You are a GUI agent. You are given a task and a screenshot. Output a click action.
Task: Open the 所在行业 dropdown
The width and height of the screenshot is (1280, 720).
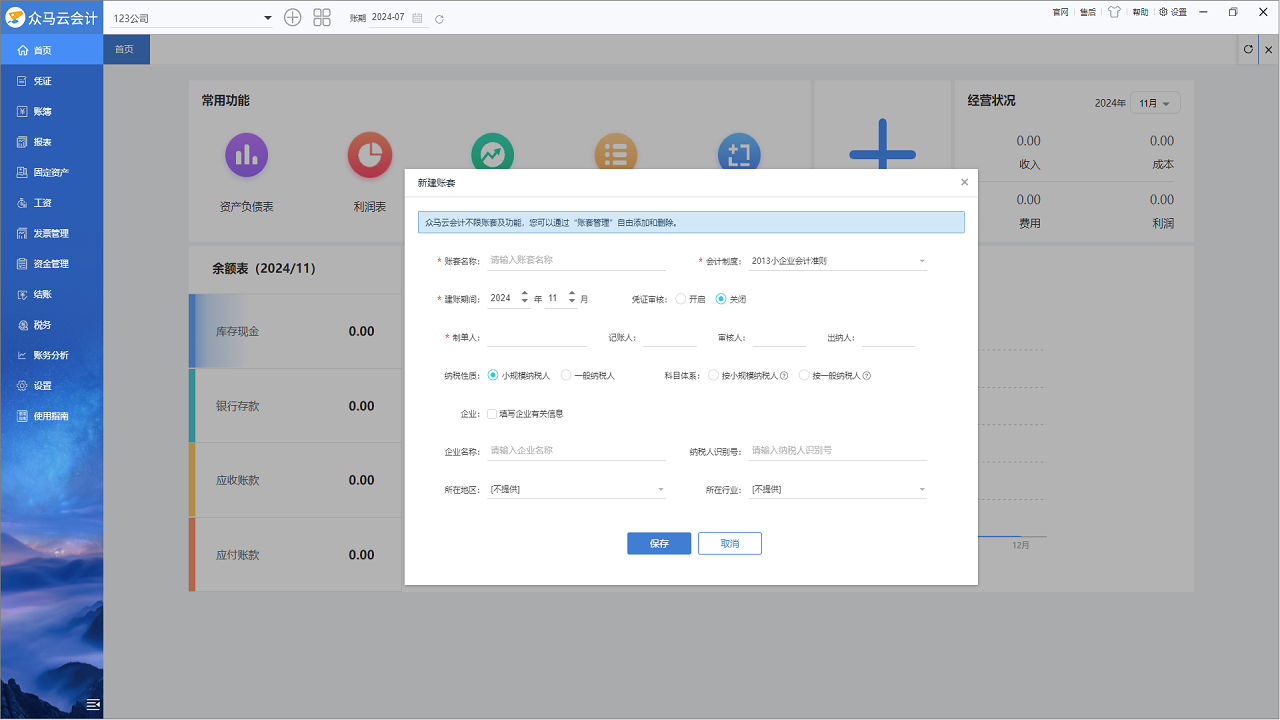[921, 490]
